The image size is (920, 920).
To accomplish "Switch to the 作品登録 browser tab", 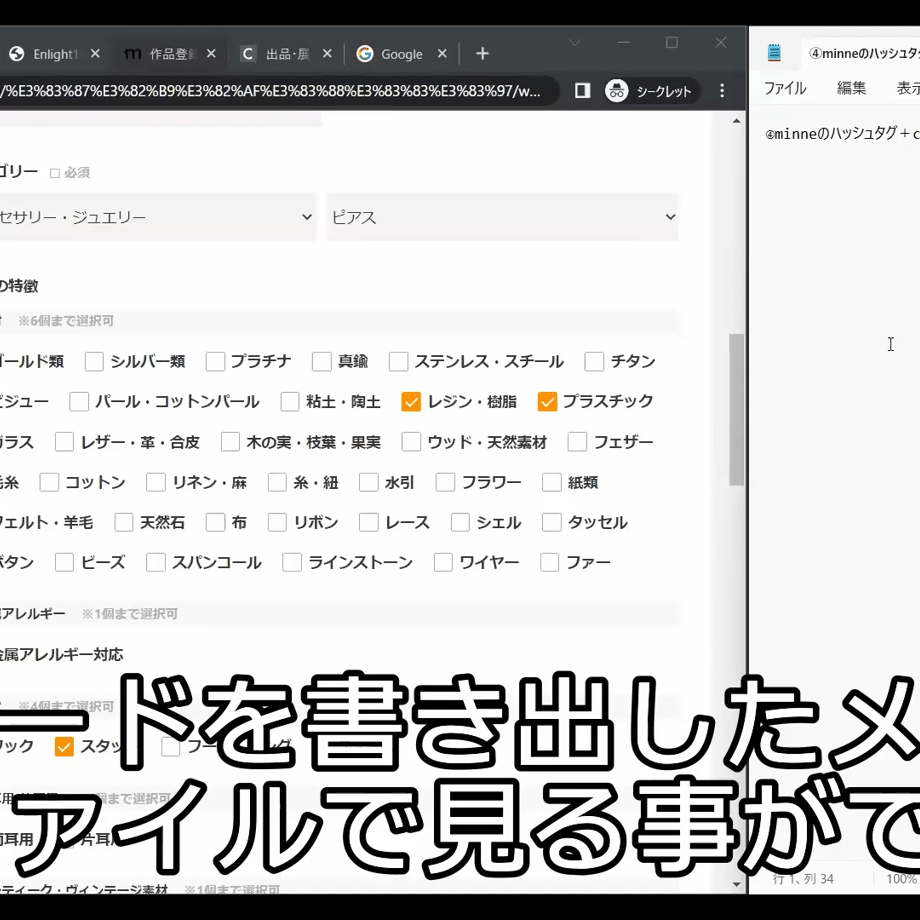I will [171, 54].
